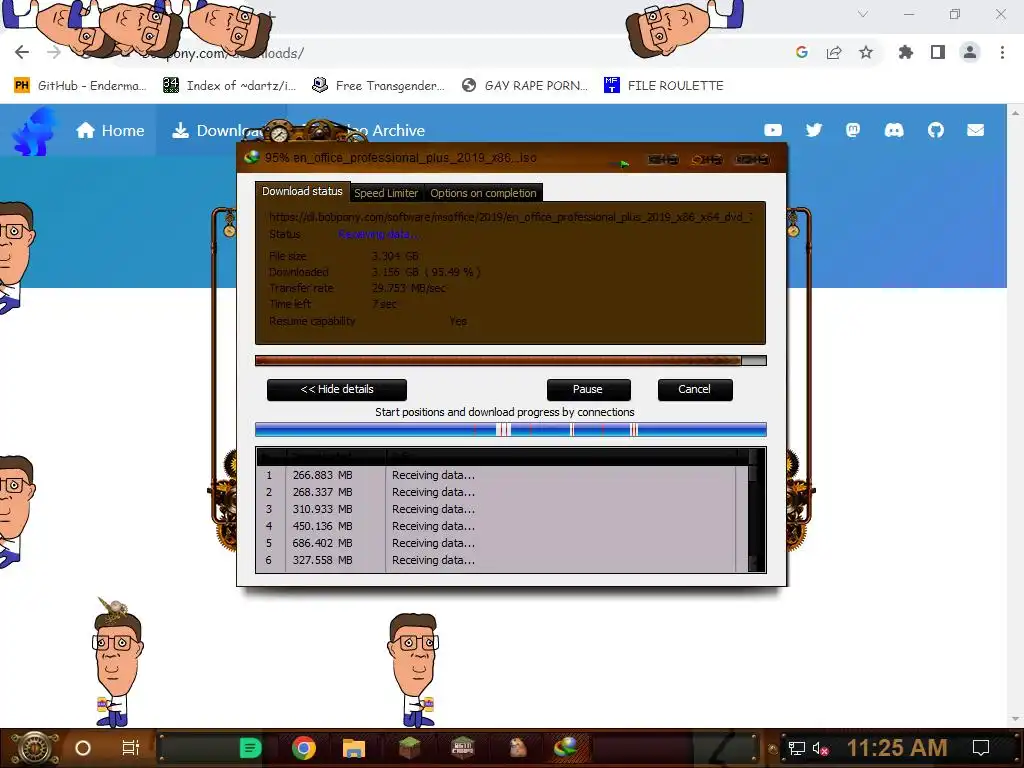Open the site's GitHub icon link

[x=936, y=130]
